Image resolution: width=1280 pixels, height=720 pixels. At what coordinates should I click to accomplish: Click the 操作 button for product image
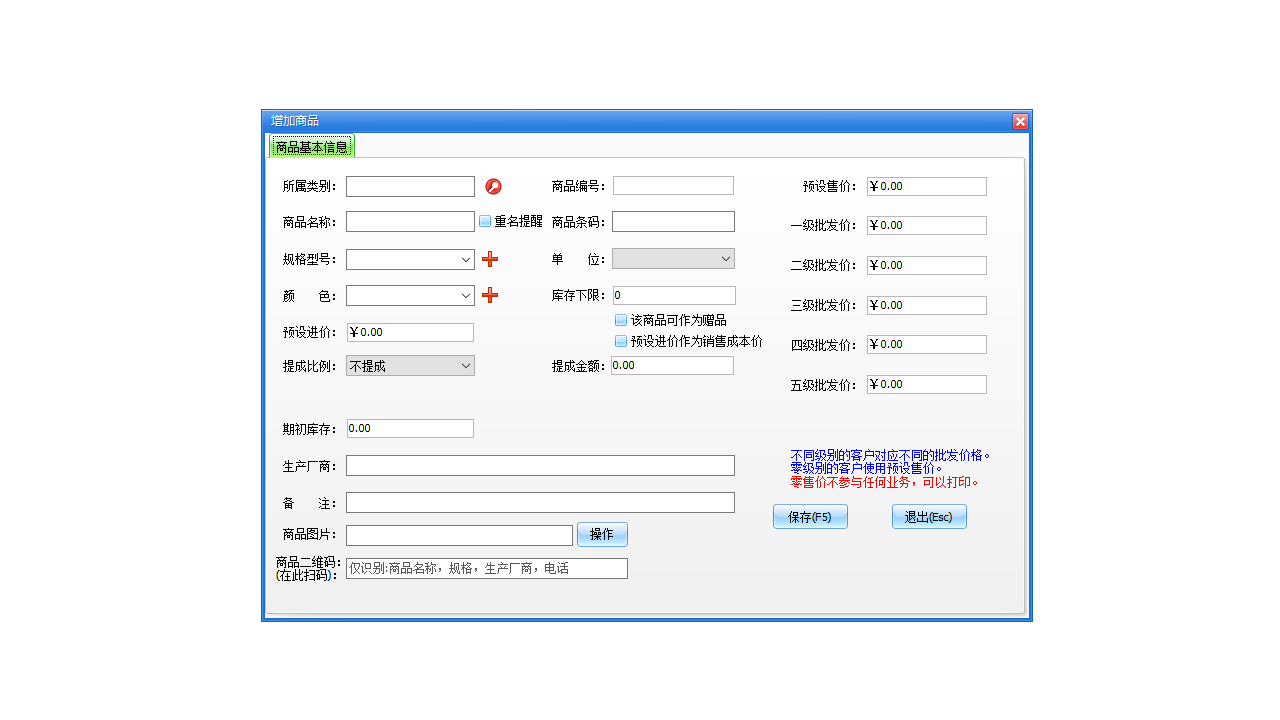pyautogui.click(x=602, y=534)
